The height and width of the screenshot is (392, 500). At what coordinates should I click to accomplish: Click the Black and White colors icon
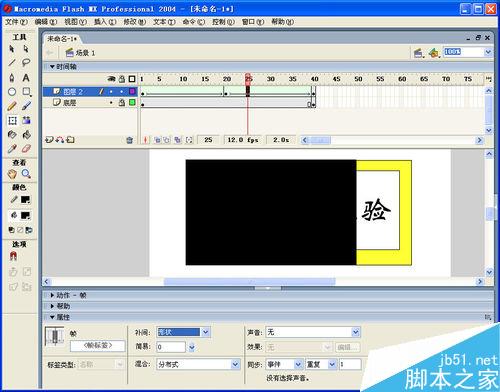[12, 230]
